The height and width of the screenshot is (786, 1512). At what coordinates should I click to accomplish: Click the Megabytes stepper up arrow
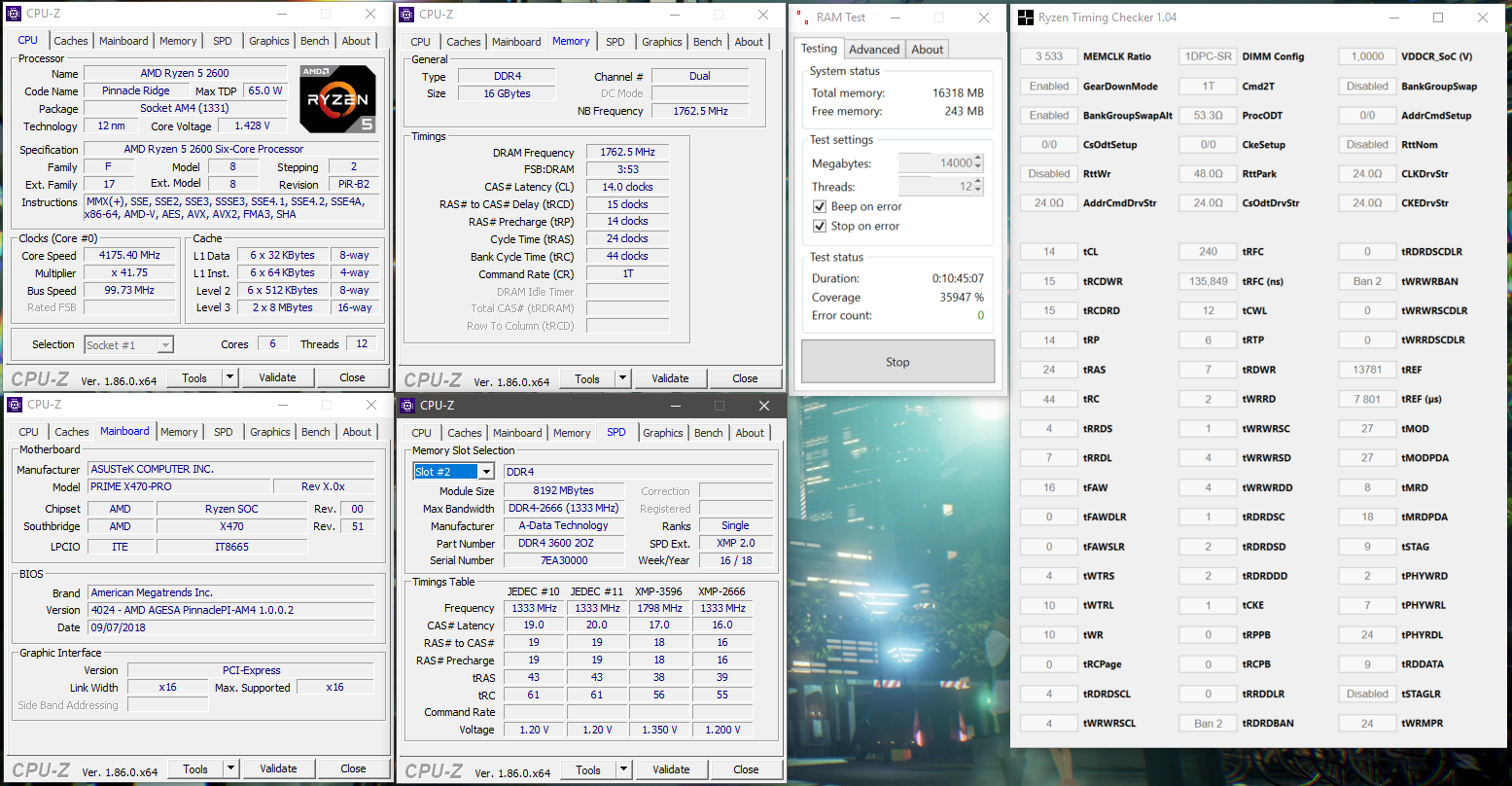tap(977, 160)
